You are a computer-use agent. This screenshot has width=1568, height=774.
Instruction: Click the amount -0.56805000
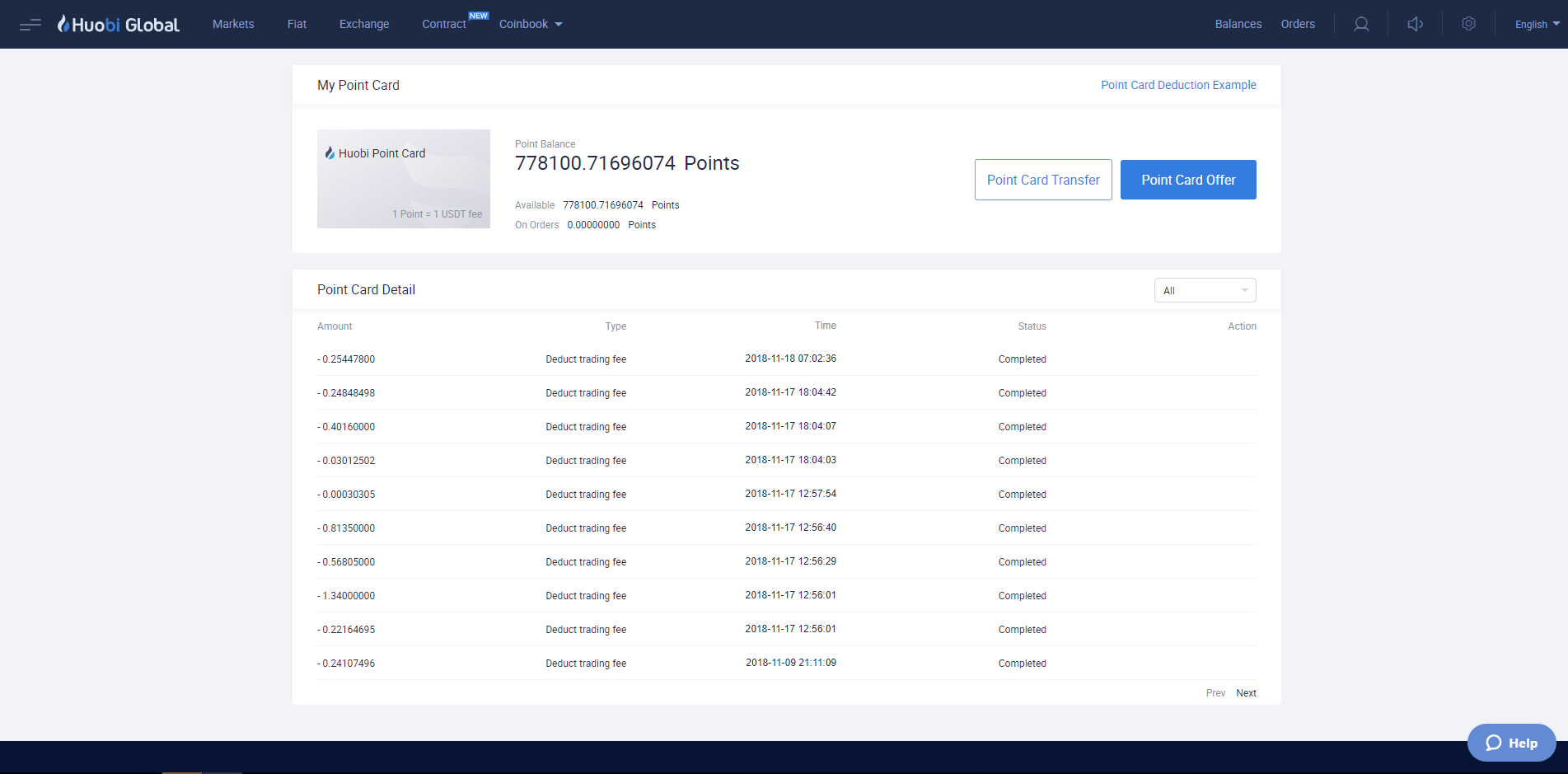coord(346,562)
